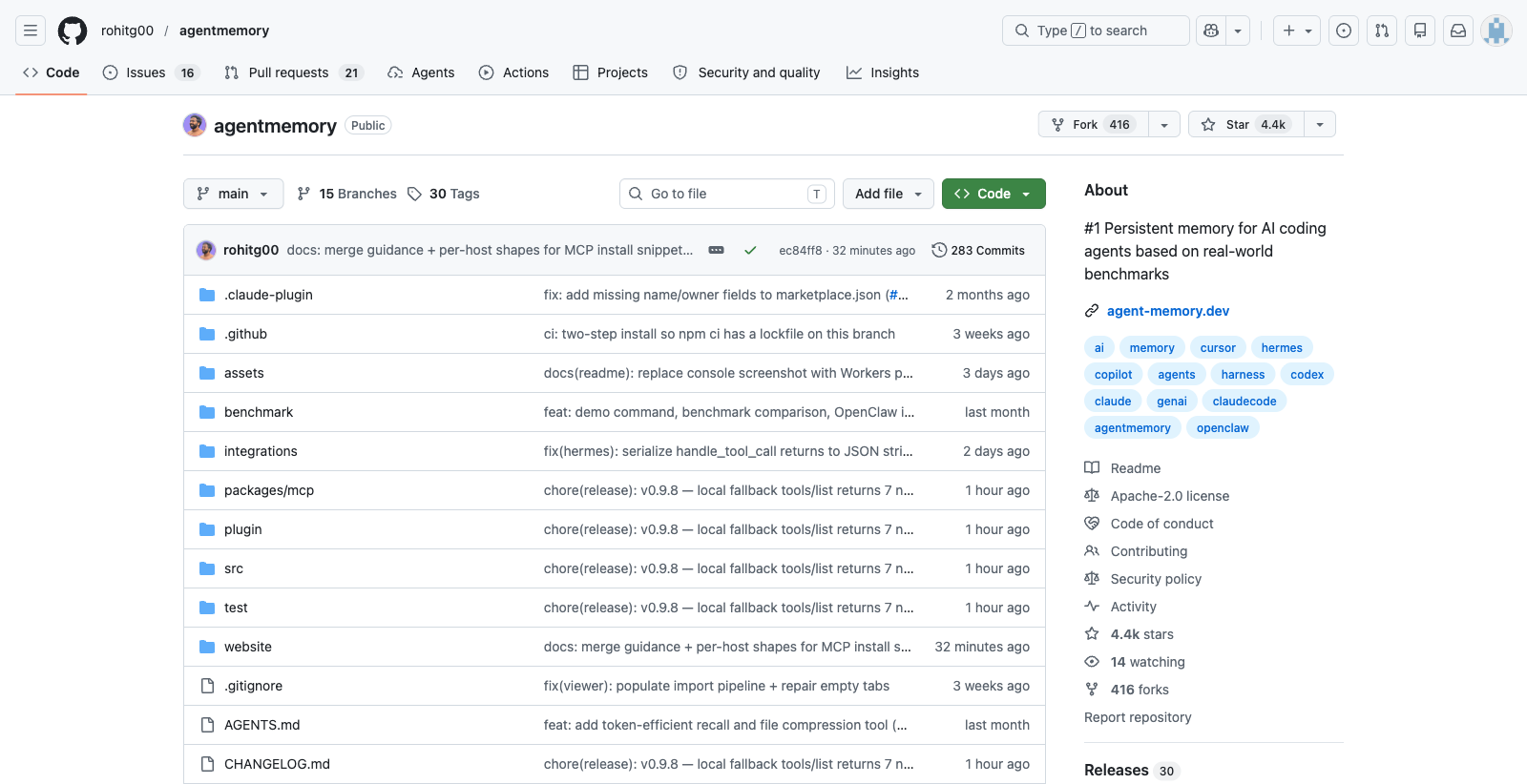Open the packages/mcp folder
Image resolution: width=1527 pixels, height=784 pixels.
pos(269,490)
